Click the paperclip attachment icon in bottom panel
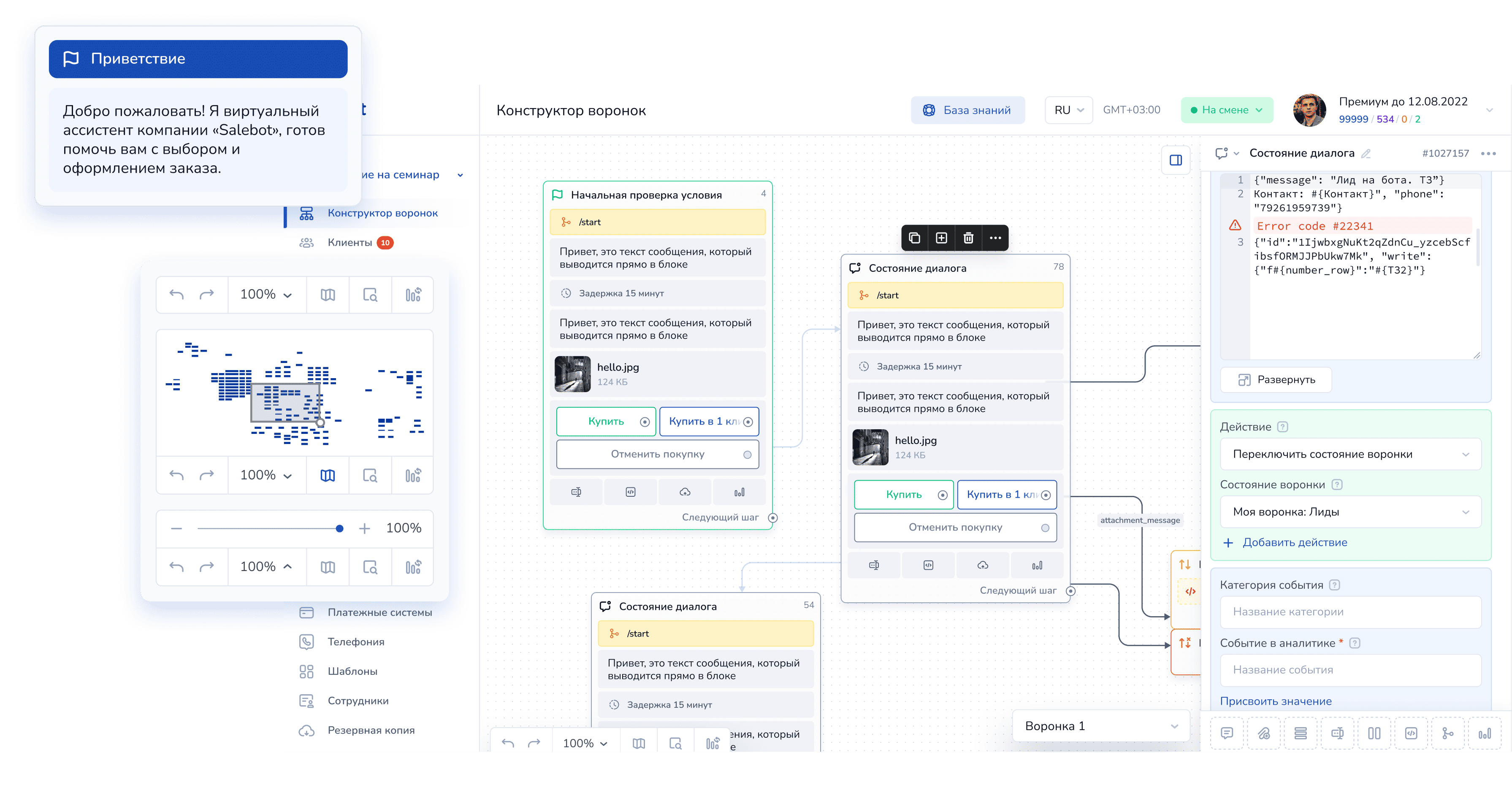The image size is (1512, 804). pyautogui.click(x=1264, y=733)
